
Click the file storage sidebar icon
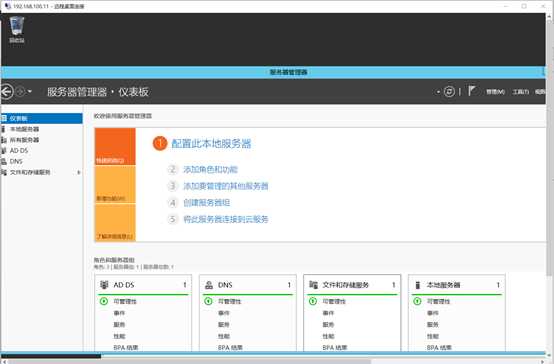pos(4,172)
